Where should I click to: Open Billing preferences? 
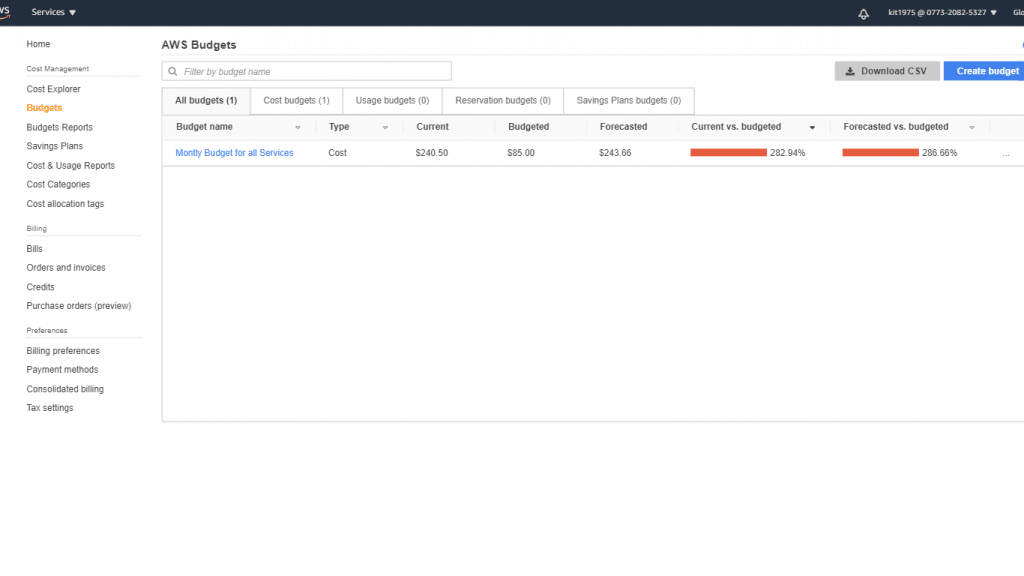click(x=63, y=351)
